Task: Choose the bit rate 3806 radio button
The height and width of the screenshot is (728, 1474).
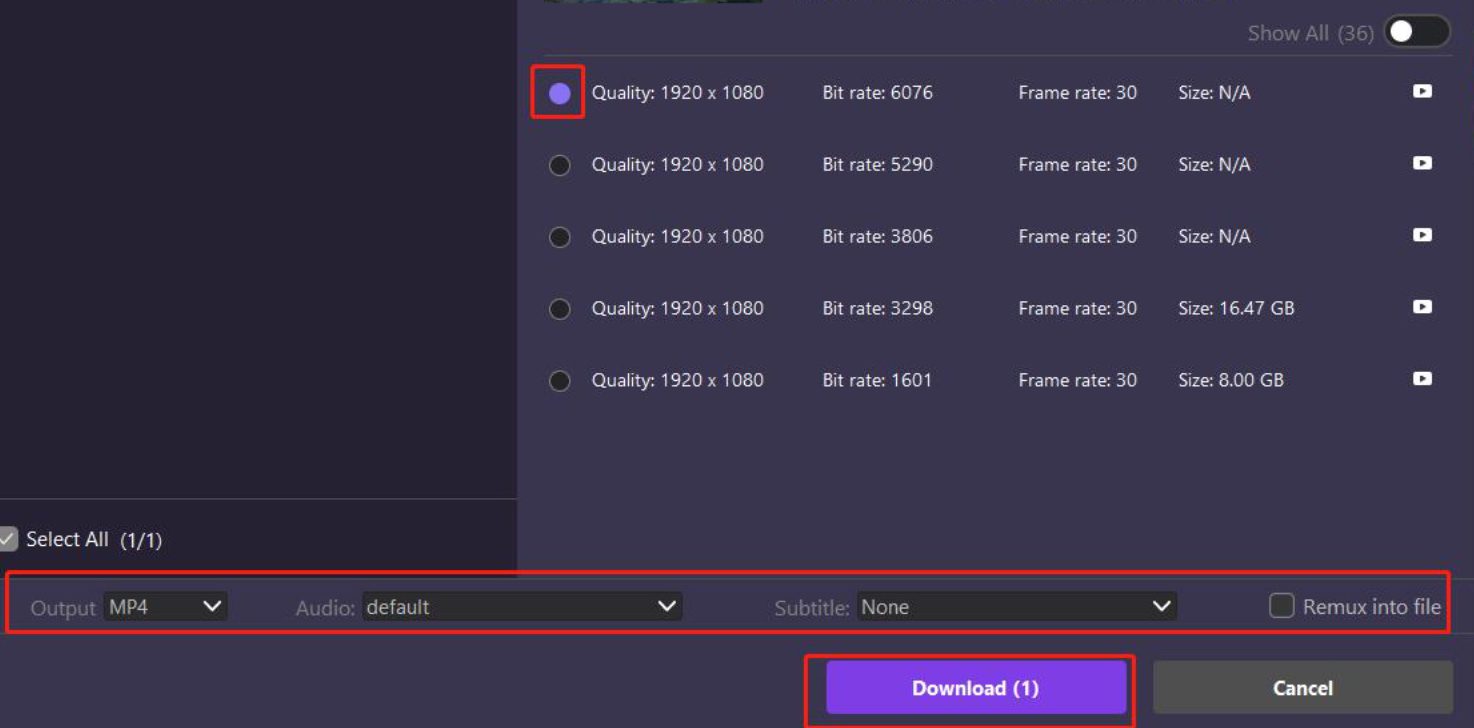Action: [x=560, y=237]
